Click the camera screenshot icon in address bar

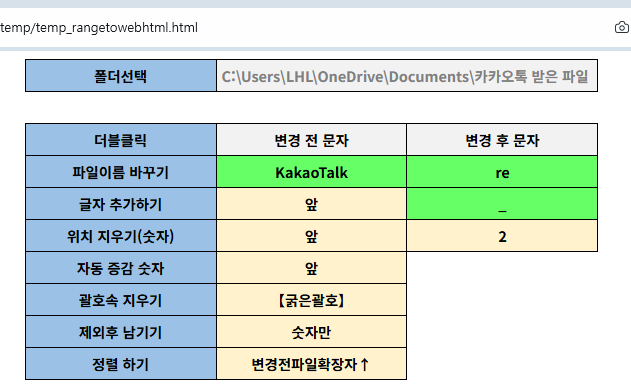click(x=622, y=27)
